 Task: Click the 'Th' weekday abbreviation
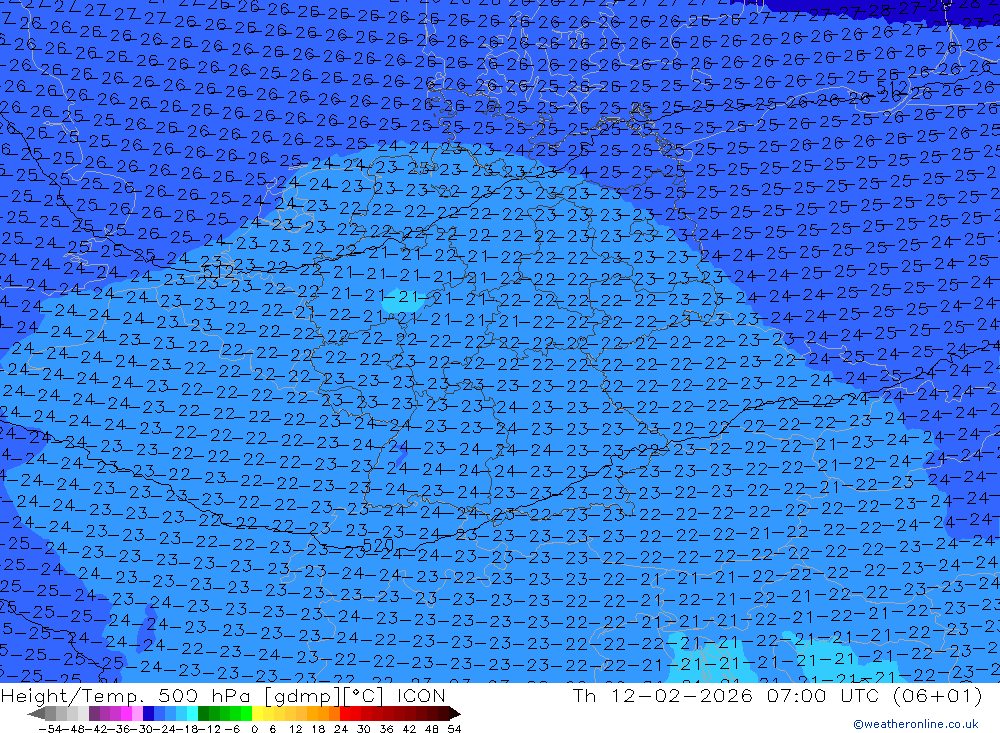584,695
